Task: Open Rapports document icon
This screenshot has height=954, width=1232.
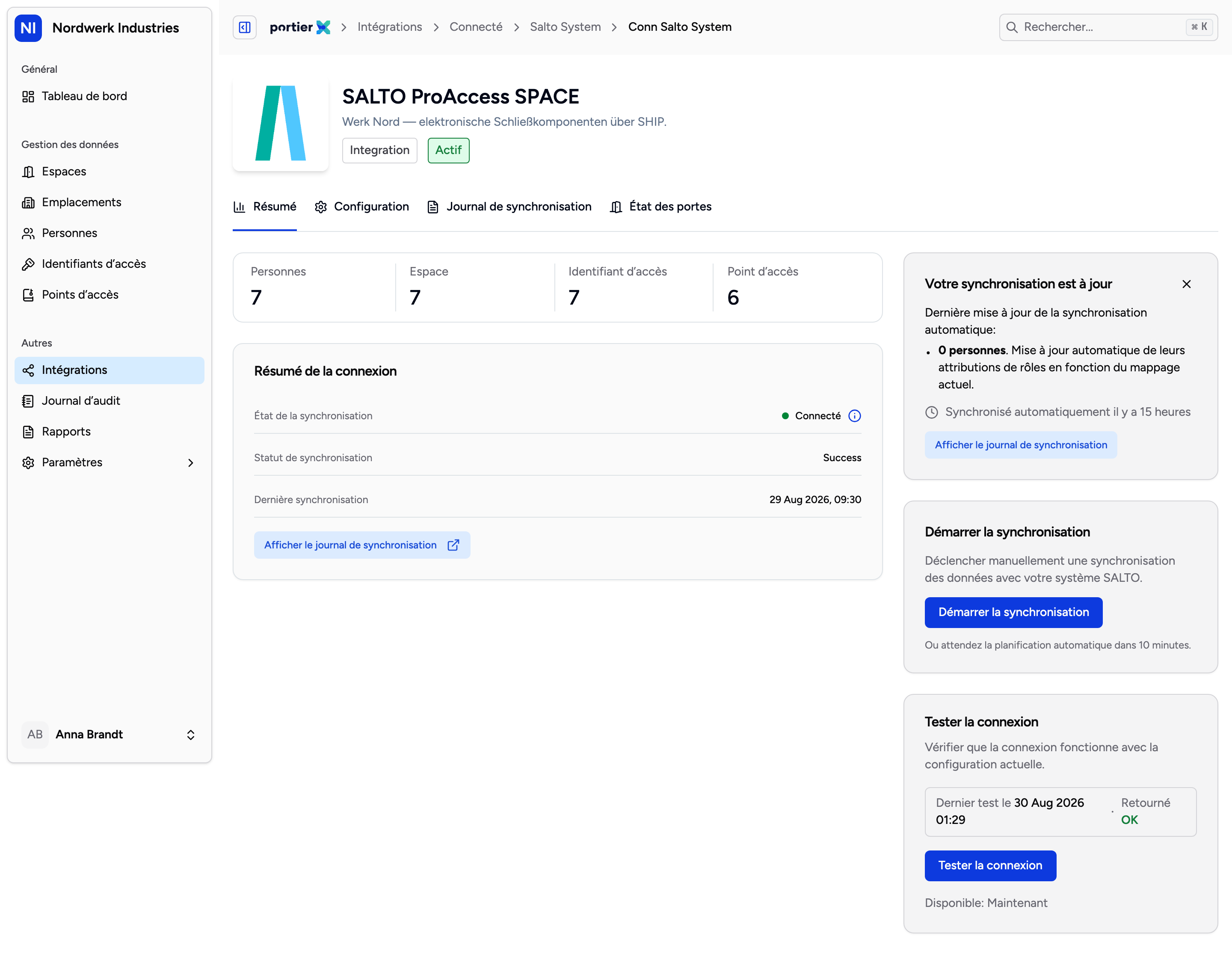Action: pos(28,432)
